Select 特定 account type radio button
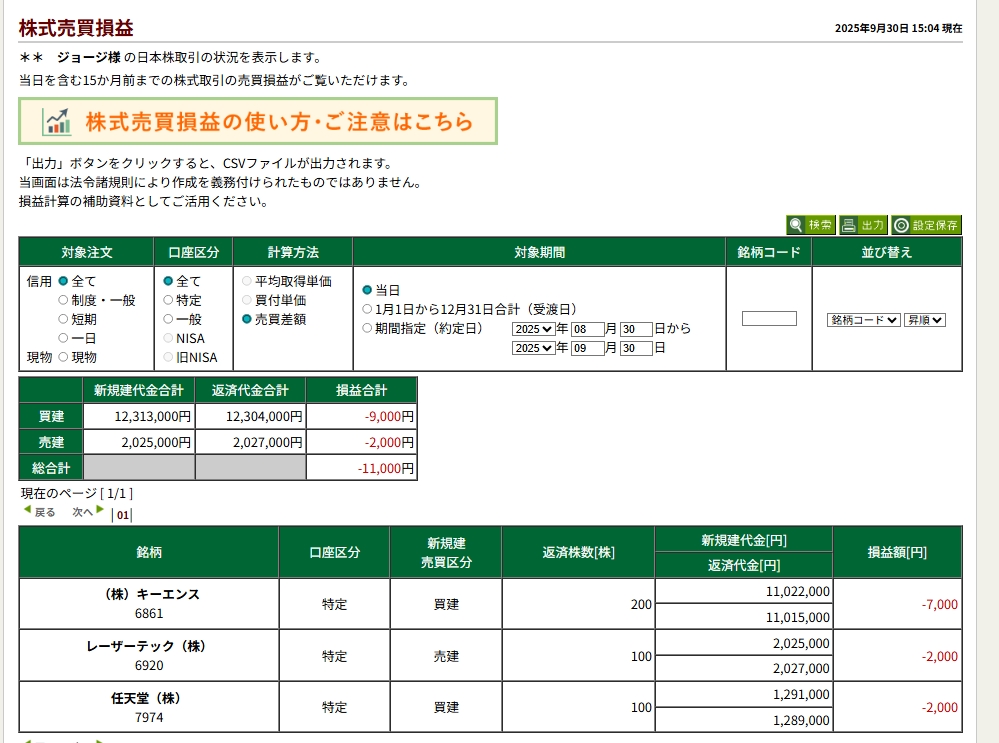The width and height of the screenshot is (999, 743). point(168,300)
